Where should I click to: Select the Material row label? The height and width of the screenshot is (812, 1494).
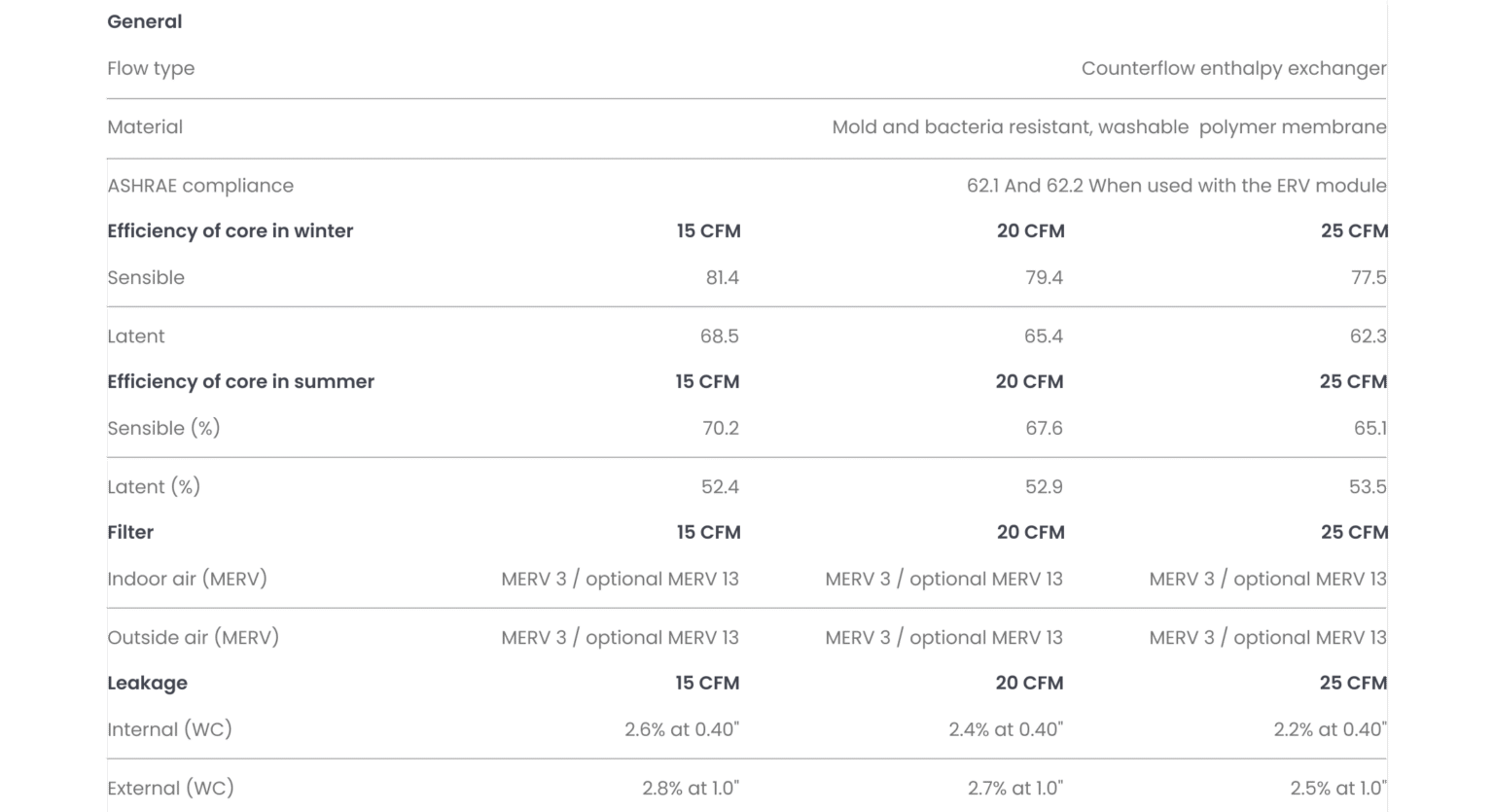144,127
